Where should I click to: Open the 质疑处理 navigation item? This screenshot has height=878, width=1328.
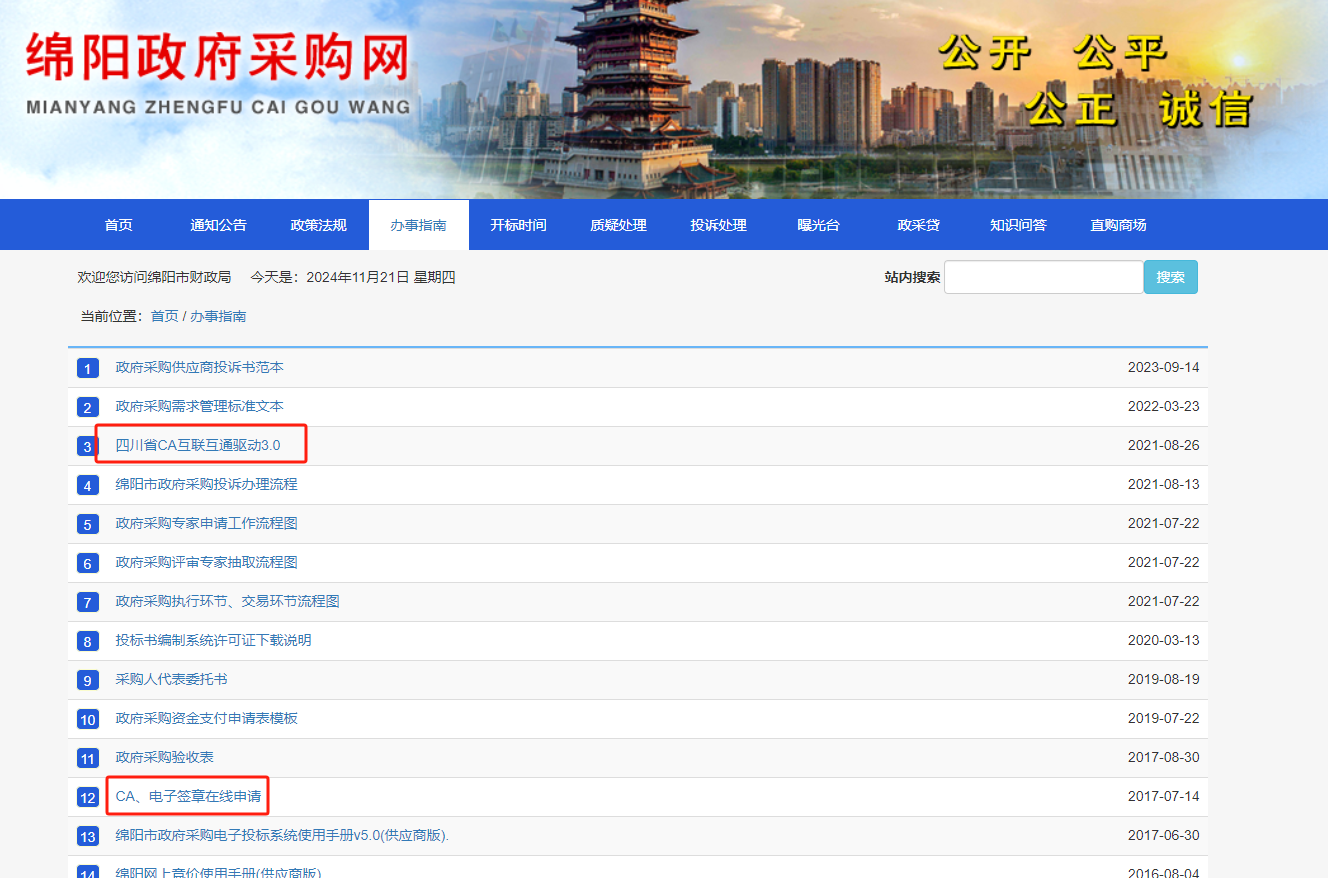[x=618, y=225]
